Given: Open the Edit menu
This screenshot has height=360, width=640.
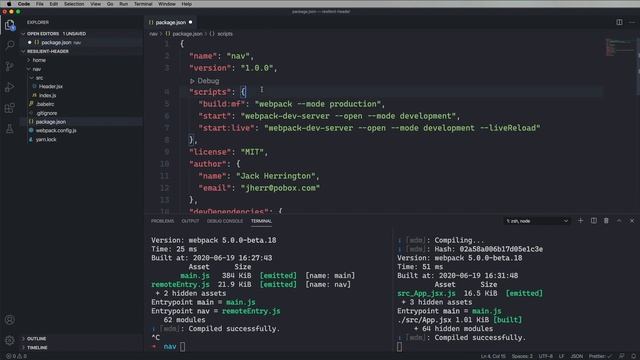Looking at the screenshot, I should pos(53,4).
